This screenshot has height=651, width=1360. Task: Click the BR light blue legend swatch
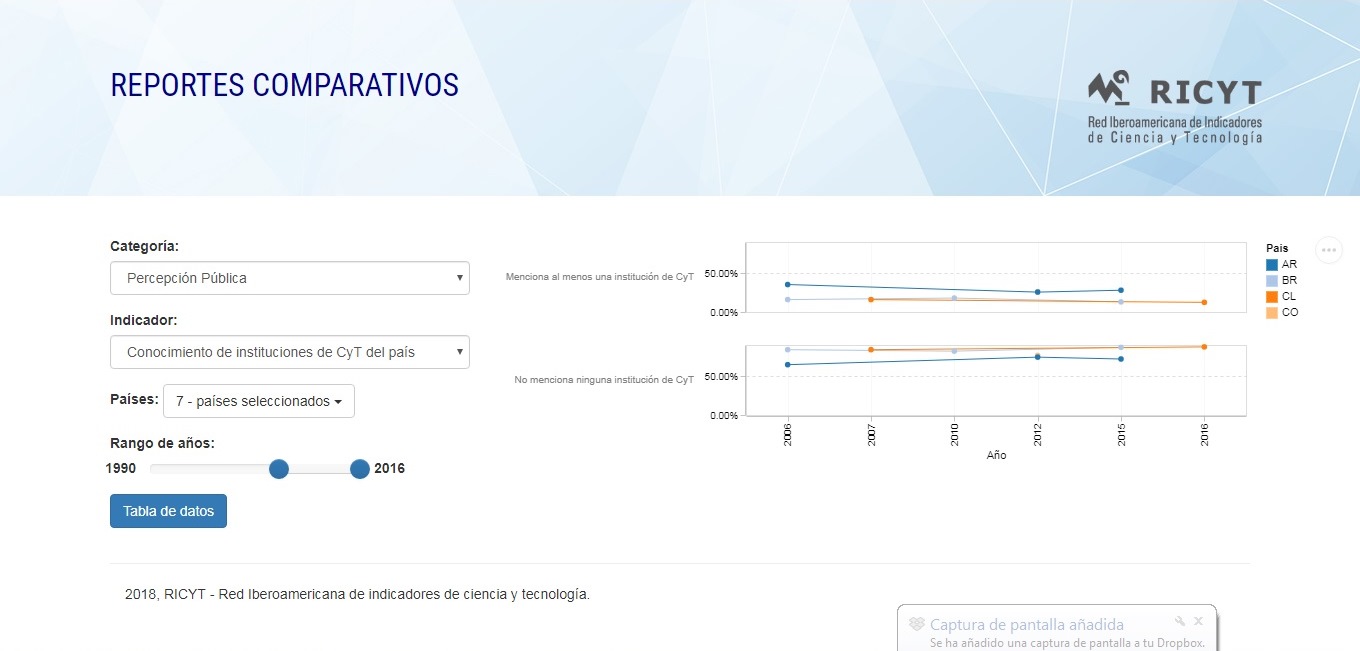(1272, 280)
